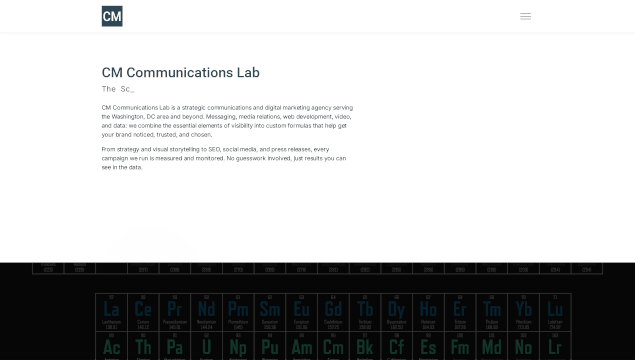Click the Th Thorium element tile
This screenshot has height=360, width=640.
143,346
